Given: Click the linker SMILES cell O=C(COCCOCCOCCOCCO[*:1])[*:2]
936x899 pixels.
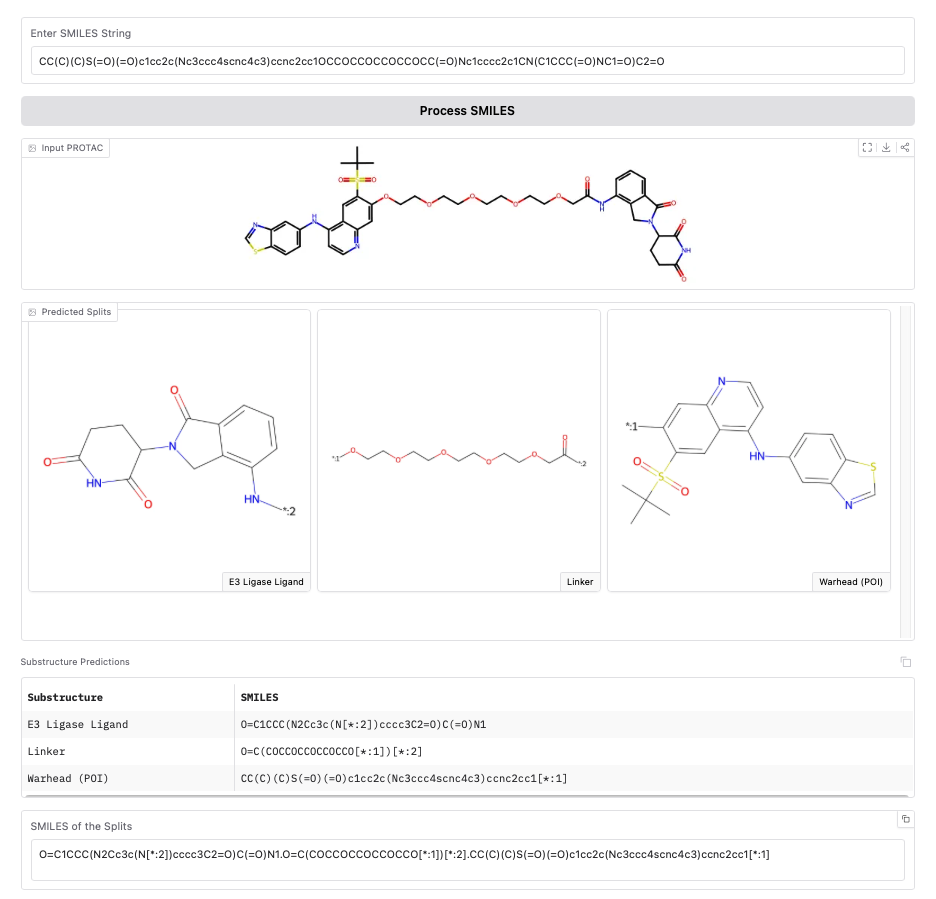Looking at the screenshot, I should 331,751.
